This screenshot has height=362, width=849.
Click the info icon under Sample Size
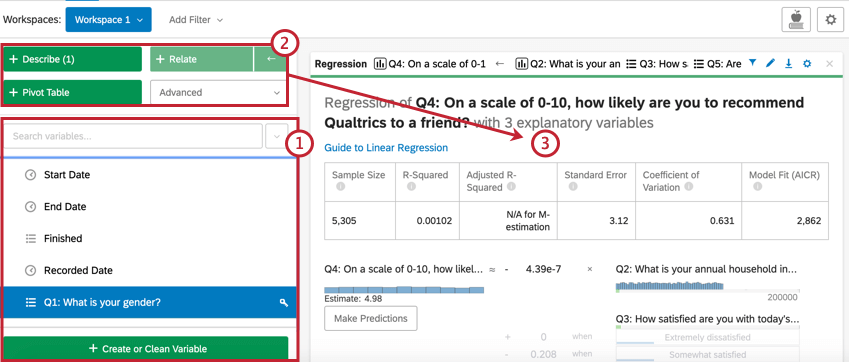point(341,187)
